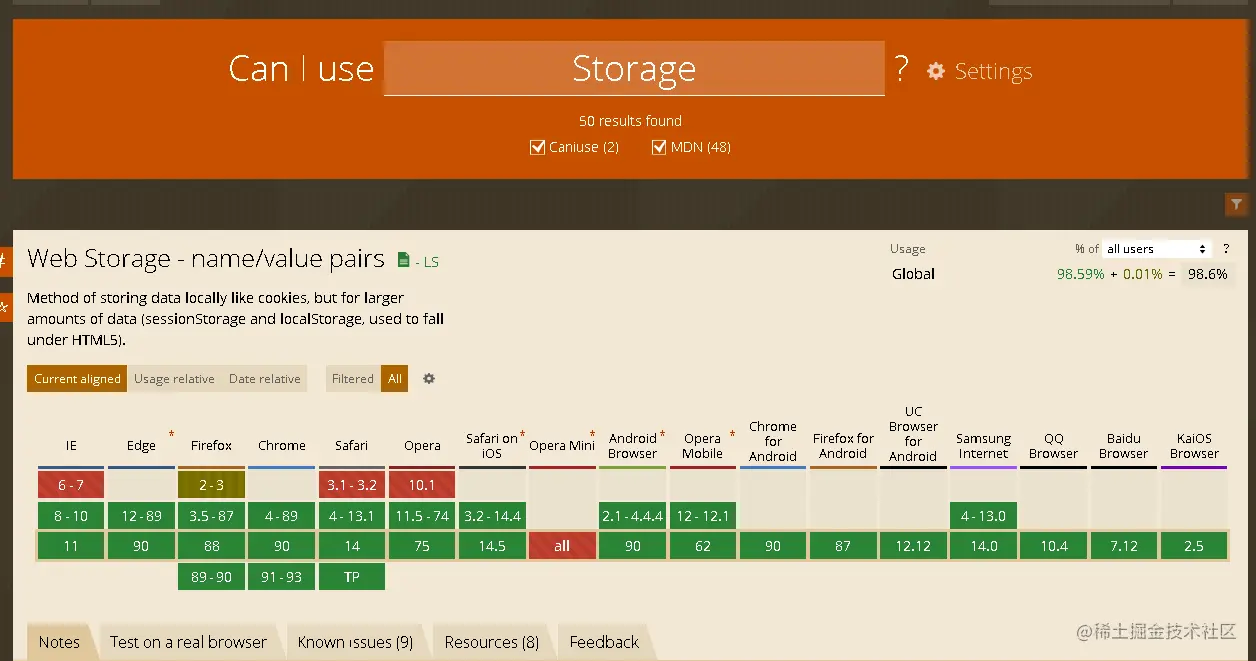Switch to the Filtered view
The height and width of the screenshot is (661, 1256).
coord(352,379)
